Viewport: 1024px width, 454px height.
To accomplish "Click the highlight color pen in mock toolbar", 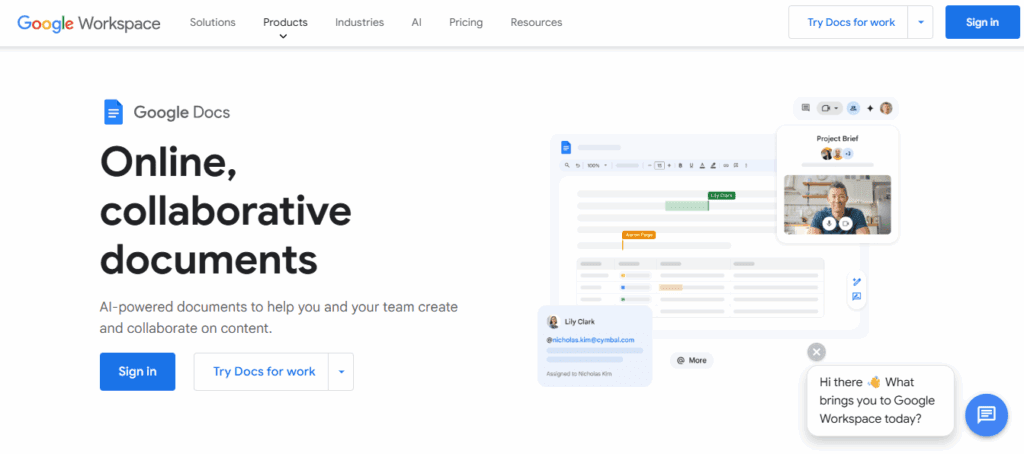I will click(713, 165).
